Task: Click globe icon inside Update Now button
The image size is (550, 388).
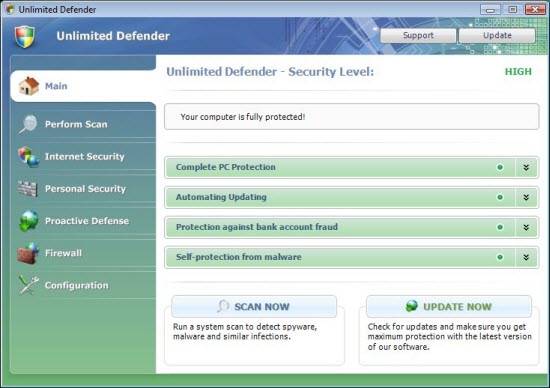Action: click(412, 306)
